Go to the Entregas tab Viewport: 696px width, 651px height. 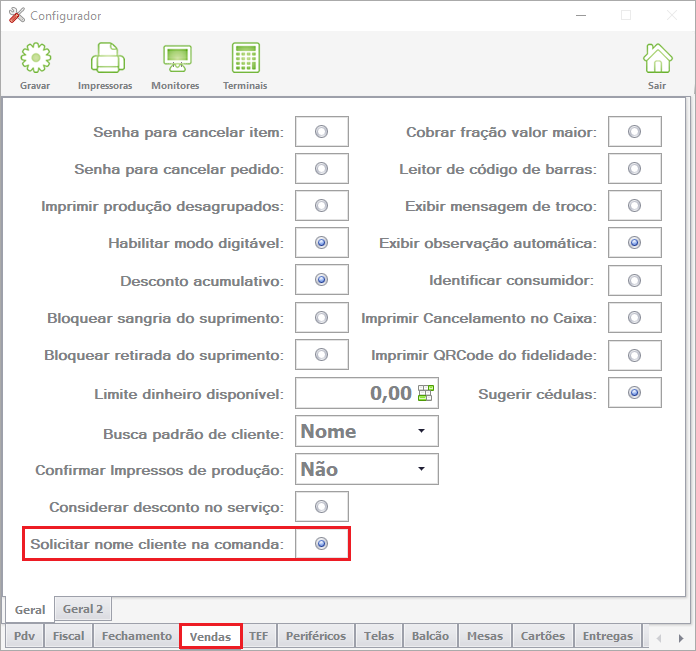click(608, 636)
